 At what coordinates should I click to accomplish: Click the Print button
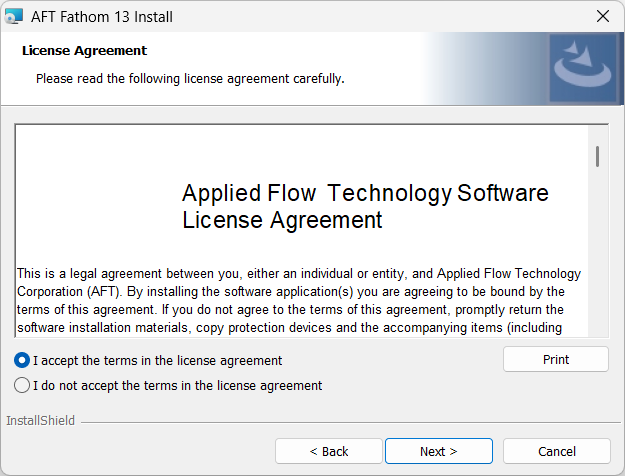556,359
